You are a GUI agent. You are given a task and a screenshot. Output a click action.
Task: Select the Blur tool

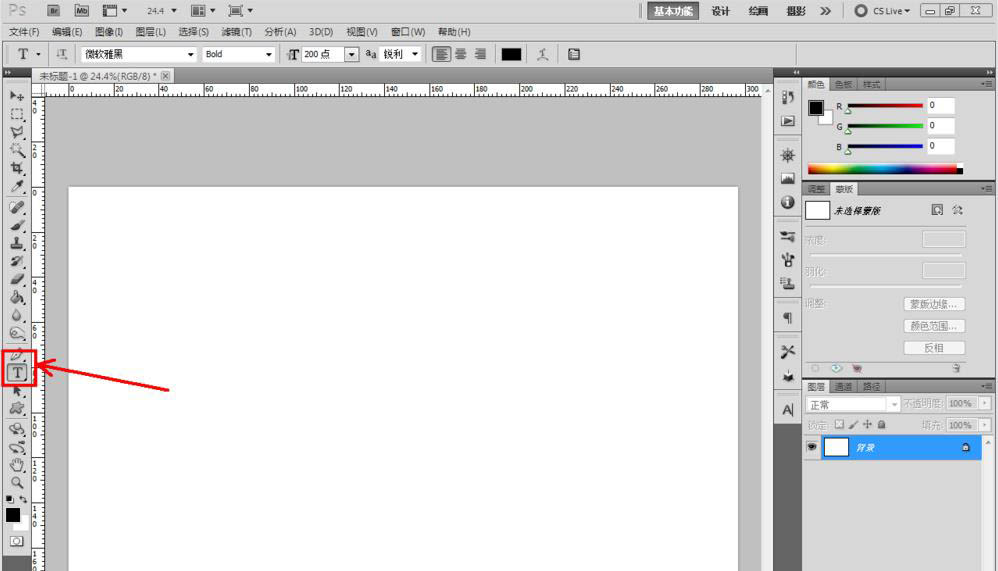[x=17, y=315]
